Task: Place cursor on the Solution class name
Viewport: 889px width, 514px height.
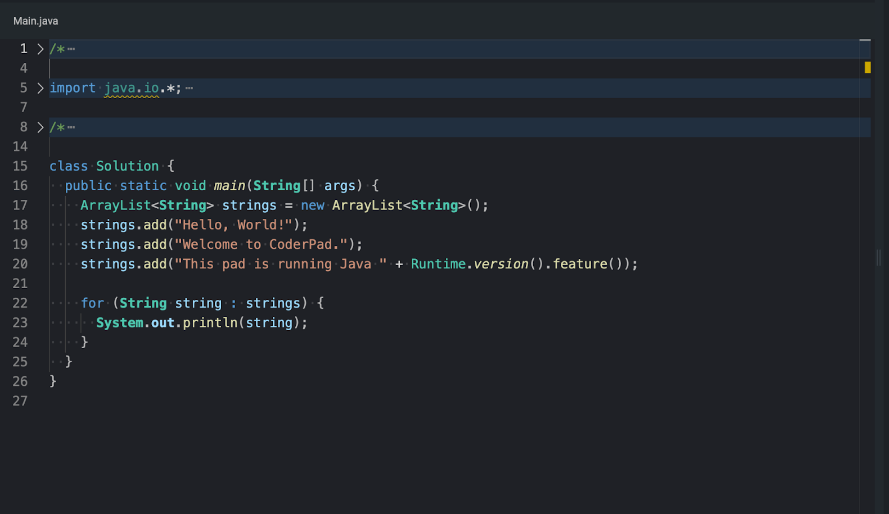Action: 127,166
